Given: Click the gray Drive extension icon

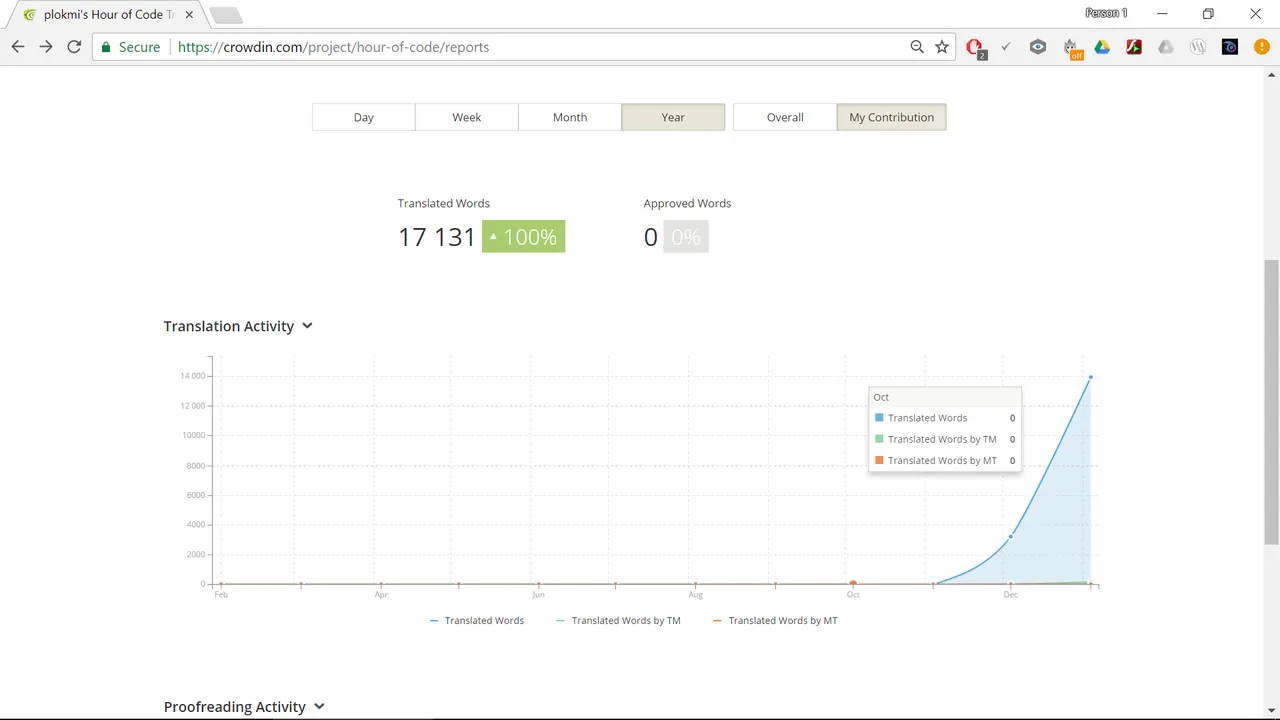Looking at the screenshot, I should point(1166,47).
